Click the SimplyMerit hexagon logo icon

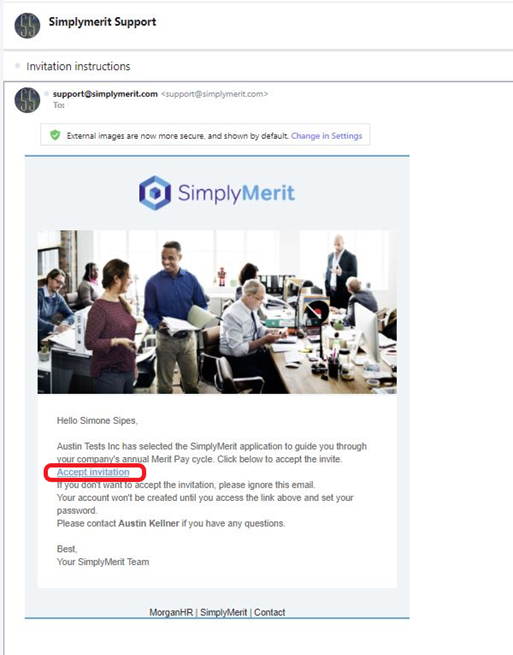click(x=155, y=193)
